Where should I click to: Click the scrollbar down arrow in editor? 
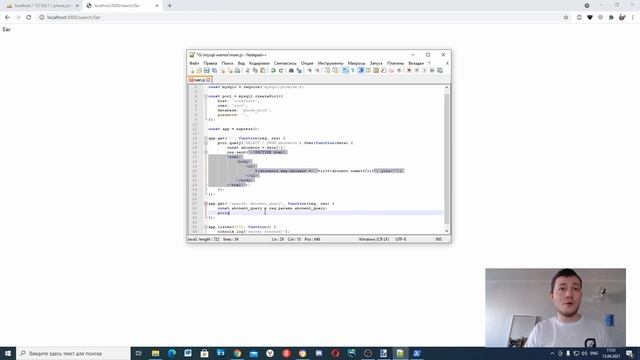coord(447,231)
